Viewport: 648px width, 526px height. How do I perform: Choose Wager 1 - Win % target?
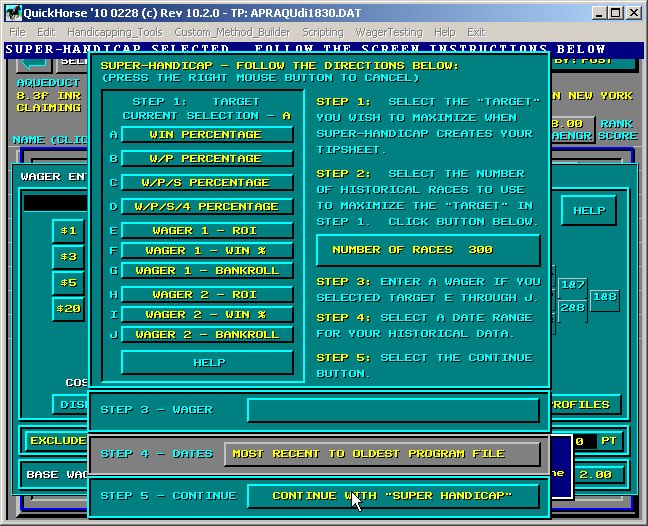207,250
